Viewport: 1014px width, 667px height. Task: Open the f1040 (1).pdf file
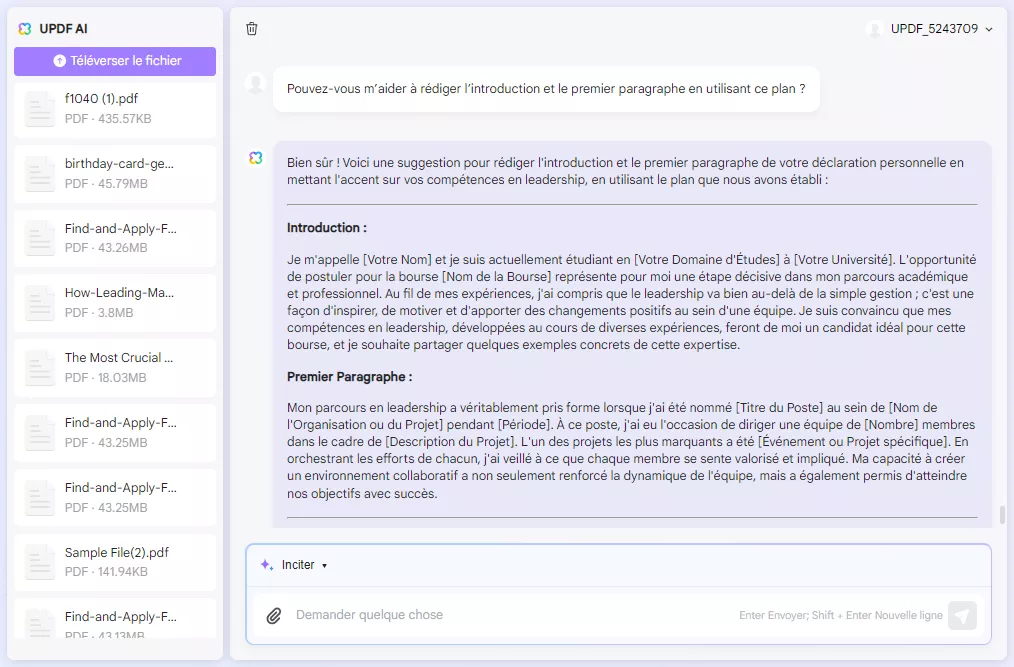tap(115, 109)
